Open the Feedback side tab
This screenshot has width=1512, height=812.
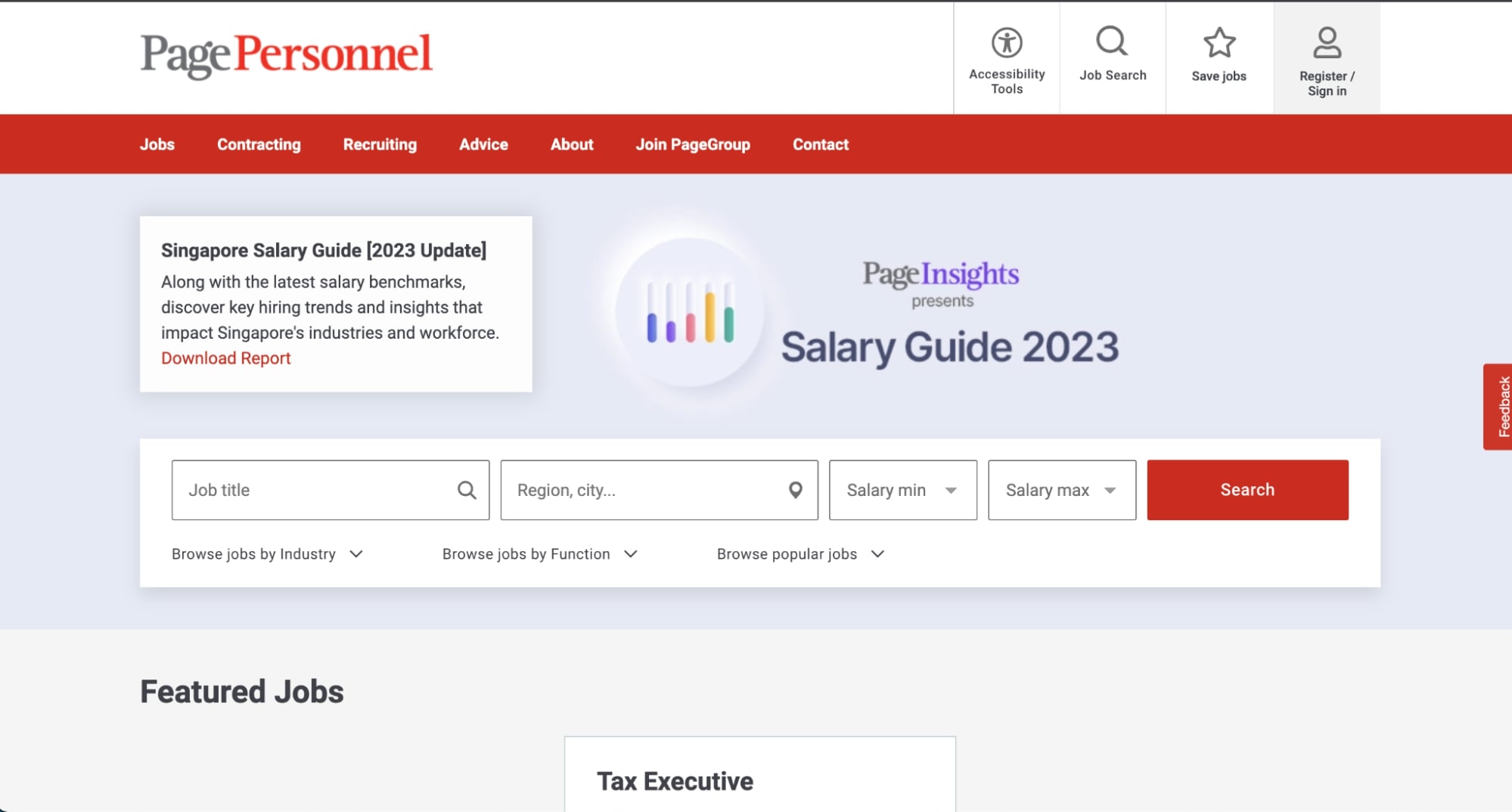coord(1498,407)
